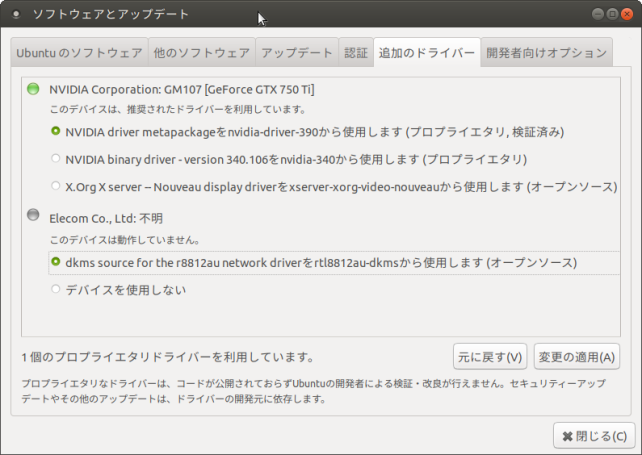The image size is (642, 455).
Task: Click the ソフトウェアとアップデート window title
Action: point(111,14)
